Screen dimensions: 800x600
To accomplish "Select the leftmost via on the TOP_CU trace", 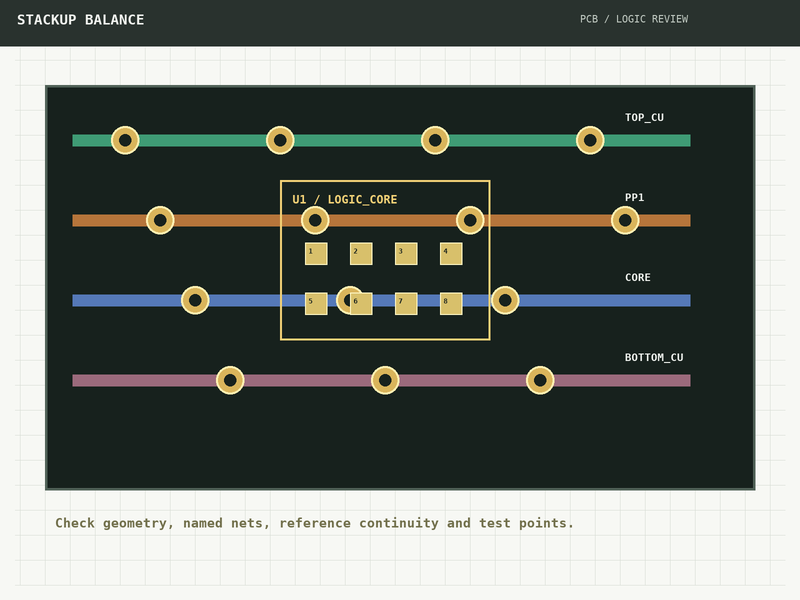I will coord(125,140).
